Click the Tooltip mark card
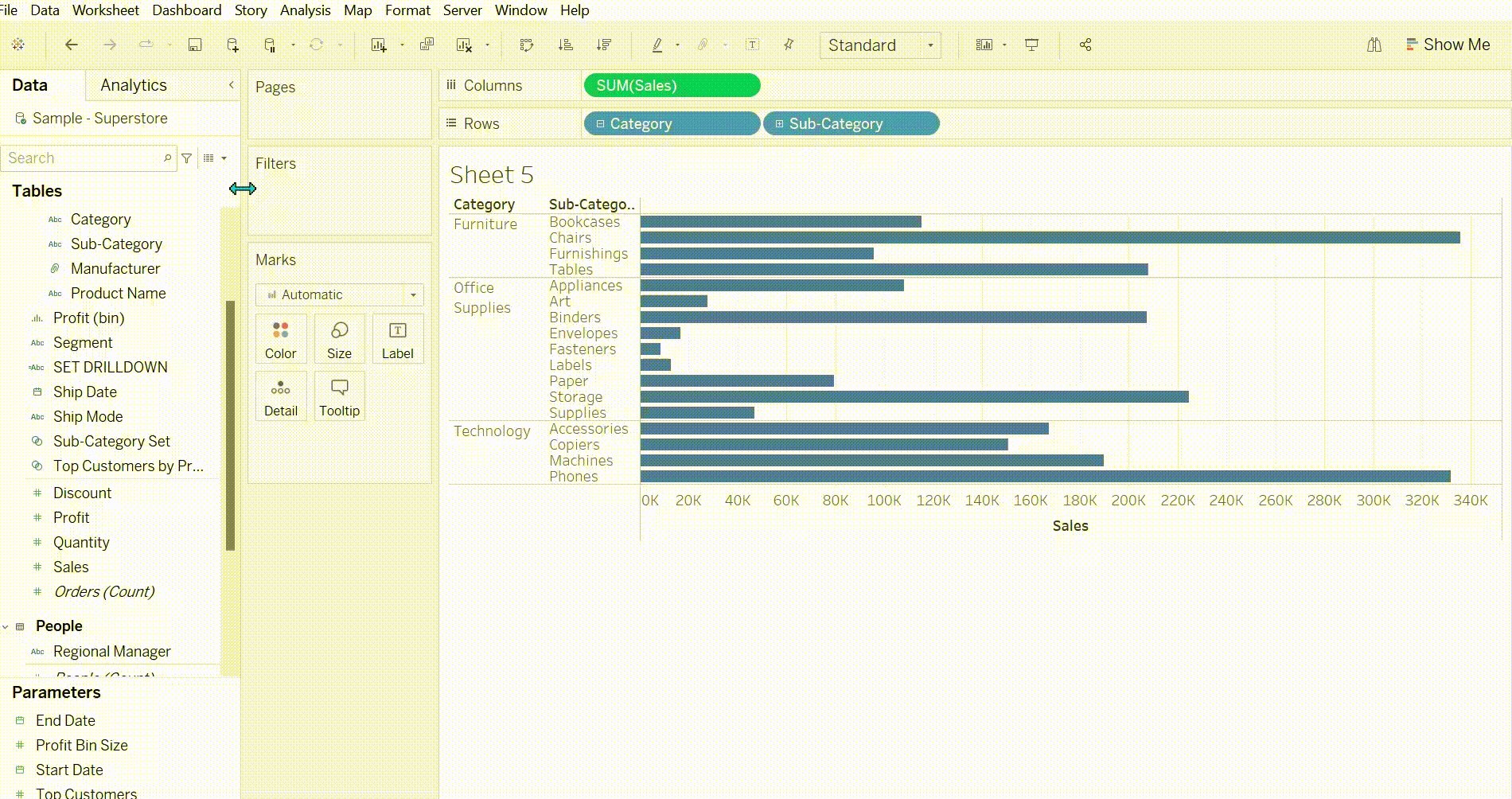The height and width of the screenshot is (799, 1512). (339, 396)
